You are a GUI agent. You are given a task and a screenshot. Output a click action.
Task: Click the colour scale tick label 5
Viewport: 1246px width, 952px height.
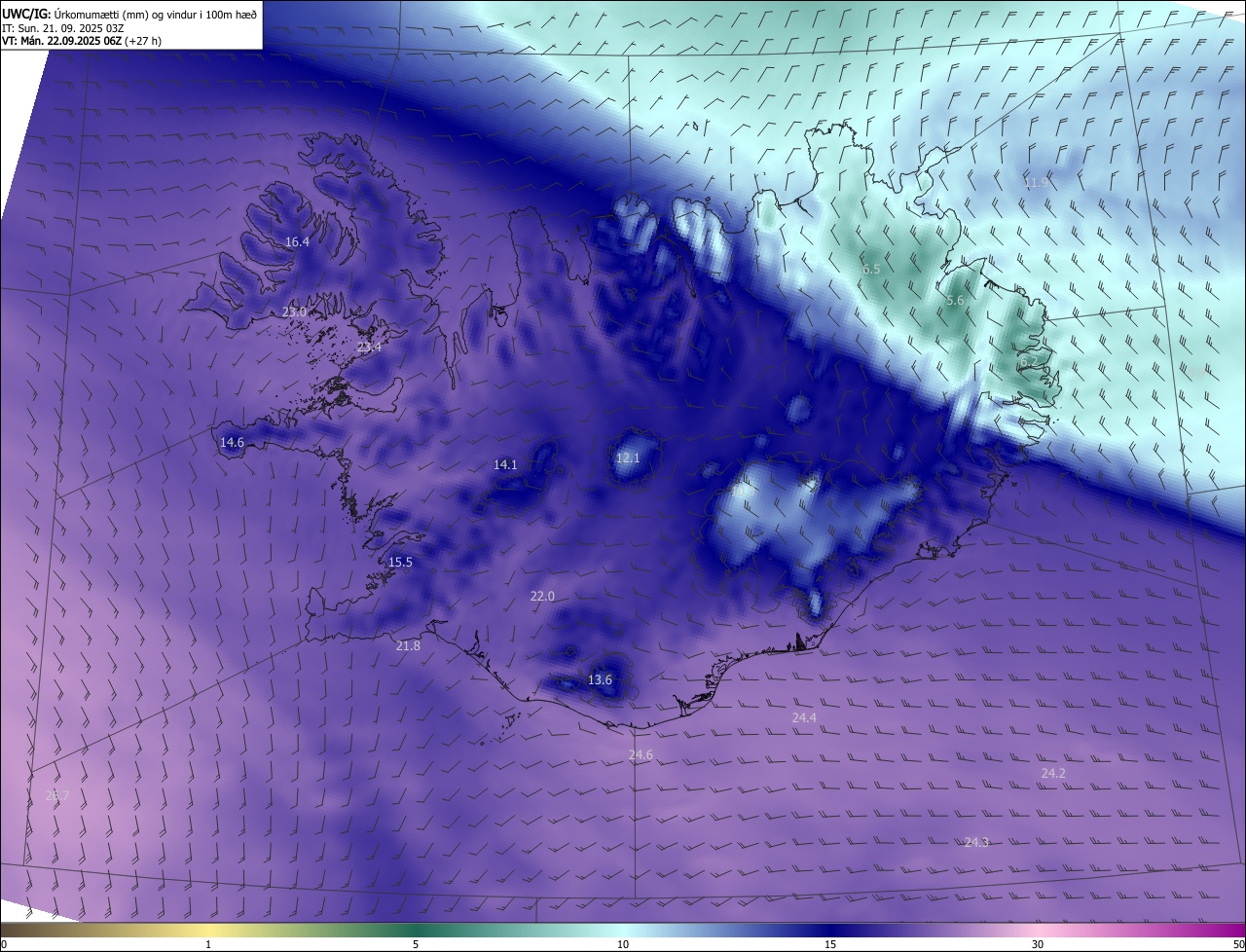pos(416,945)
